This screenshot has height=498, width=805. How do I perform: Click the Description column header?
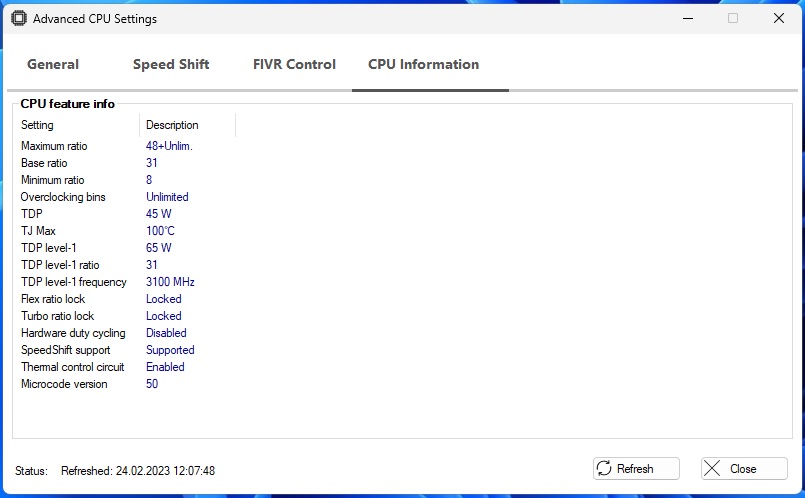click(x=172, y=125)
